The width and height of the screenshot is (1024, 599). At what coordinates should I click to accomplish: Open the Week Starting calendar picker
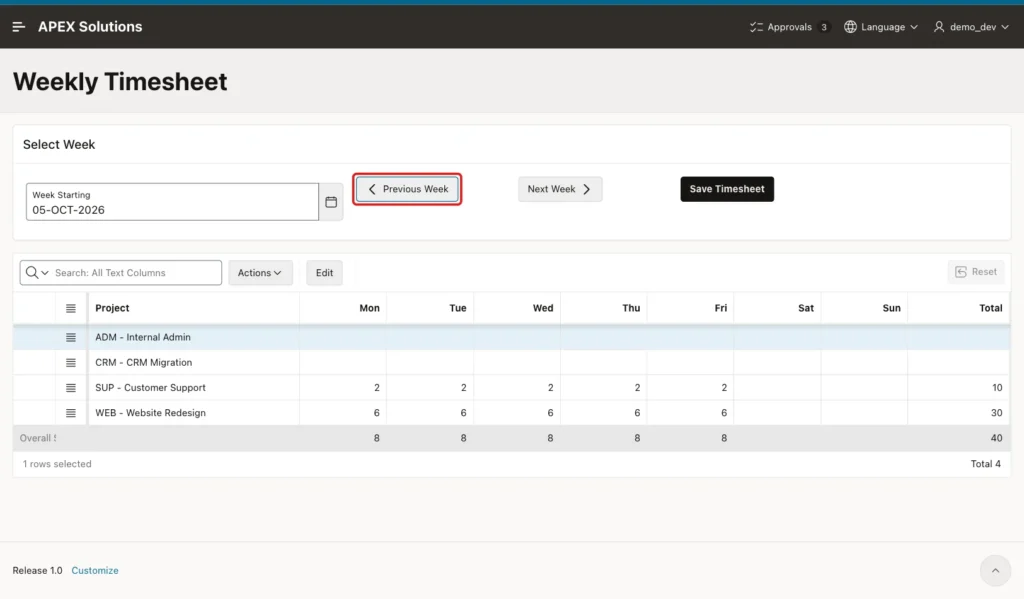click(x=331, y=202)
